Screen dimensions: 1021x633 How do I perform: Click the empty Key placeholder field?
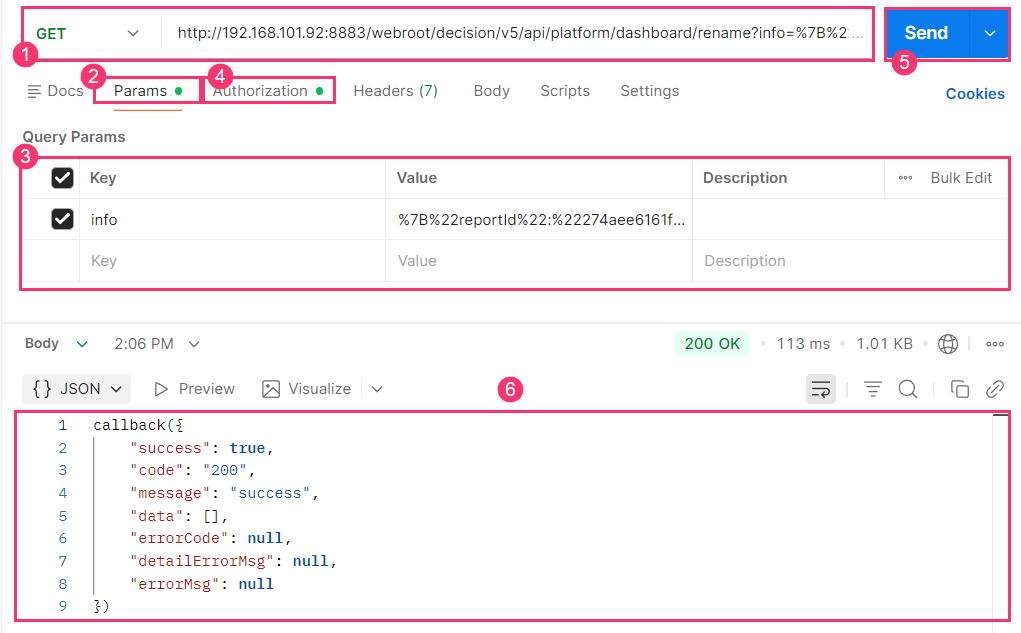pyautogui.click(x=232, y=260)
